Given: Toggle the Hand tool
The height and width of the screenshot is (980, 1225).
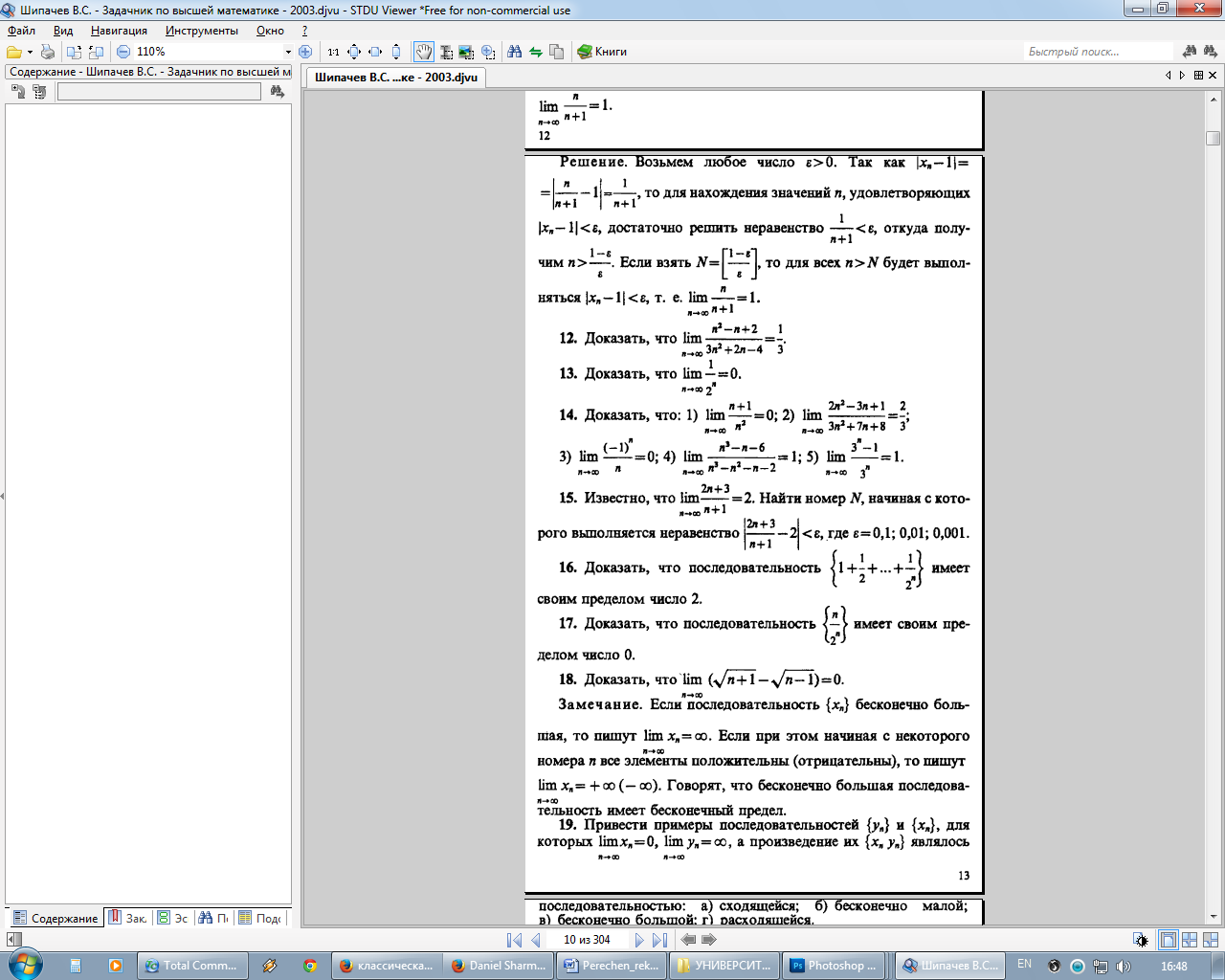Looking at the screenshot, I should [423, 52].
